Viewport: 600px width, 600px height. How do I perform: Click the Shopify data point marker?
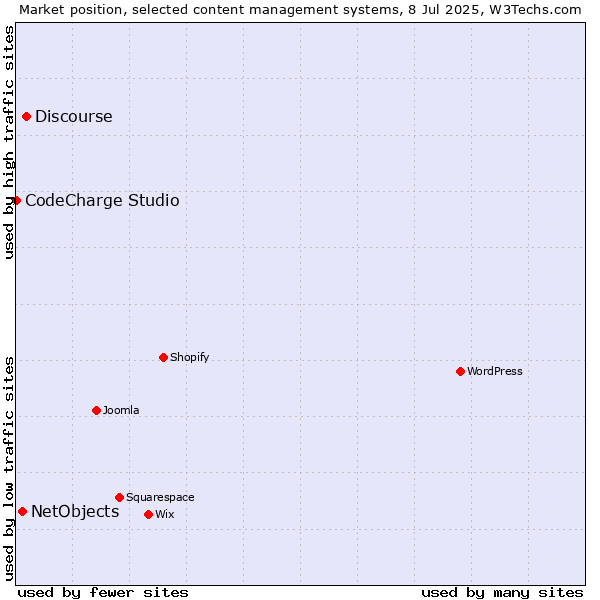coord(163,357)
